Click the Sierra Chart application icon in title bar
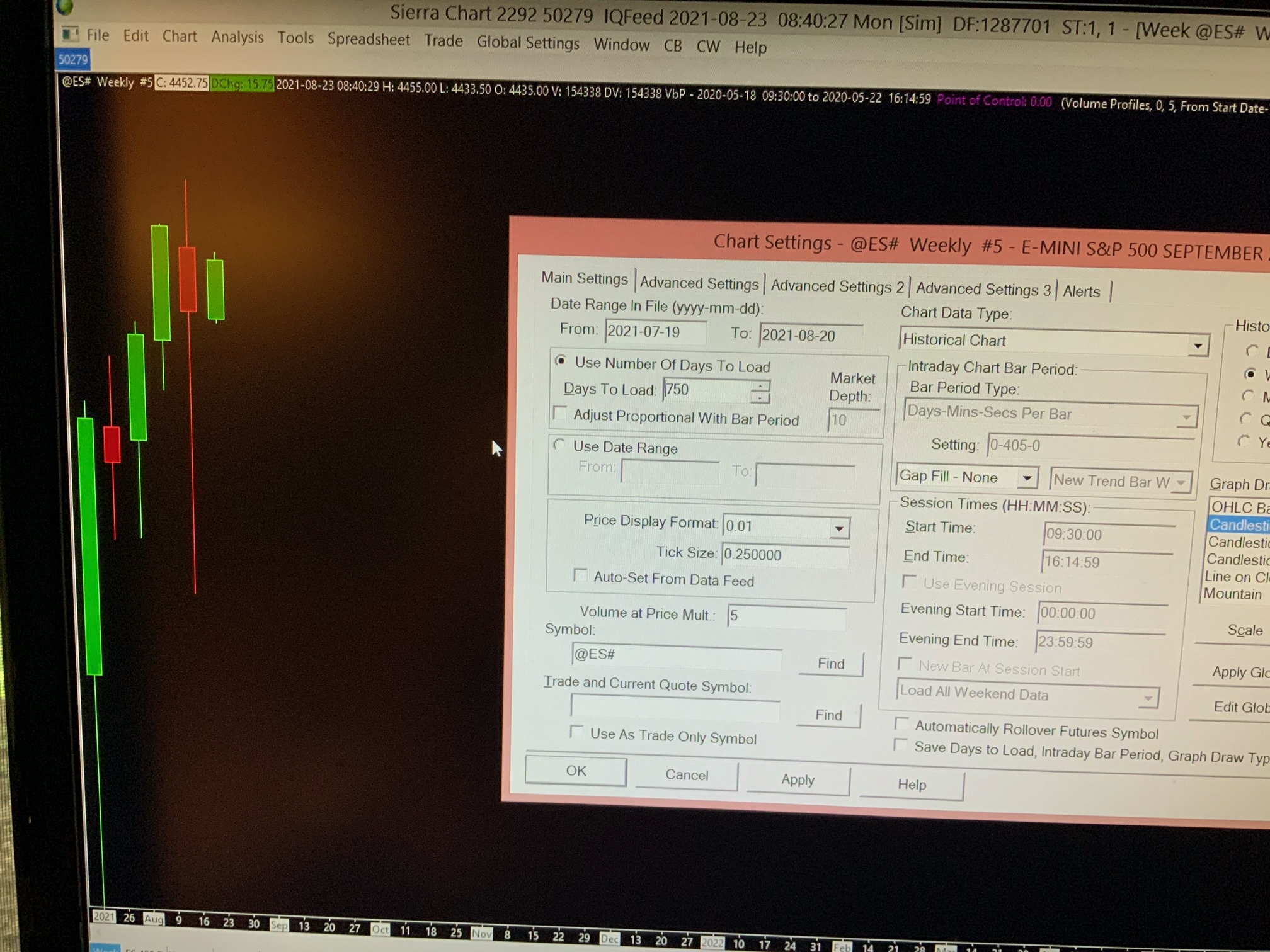1270x952 pixels. pos(66,8)
